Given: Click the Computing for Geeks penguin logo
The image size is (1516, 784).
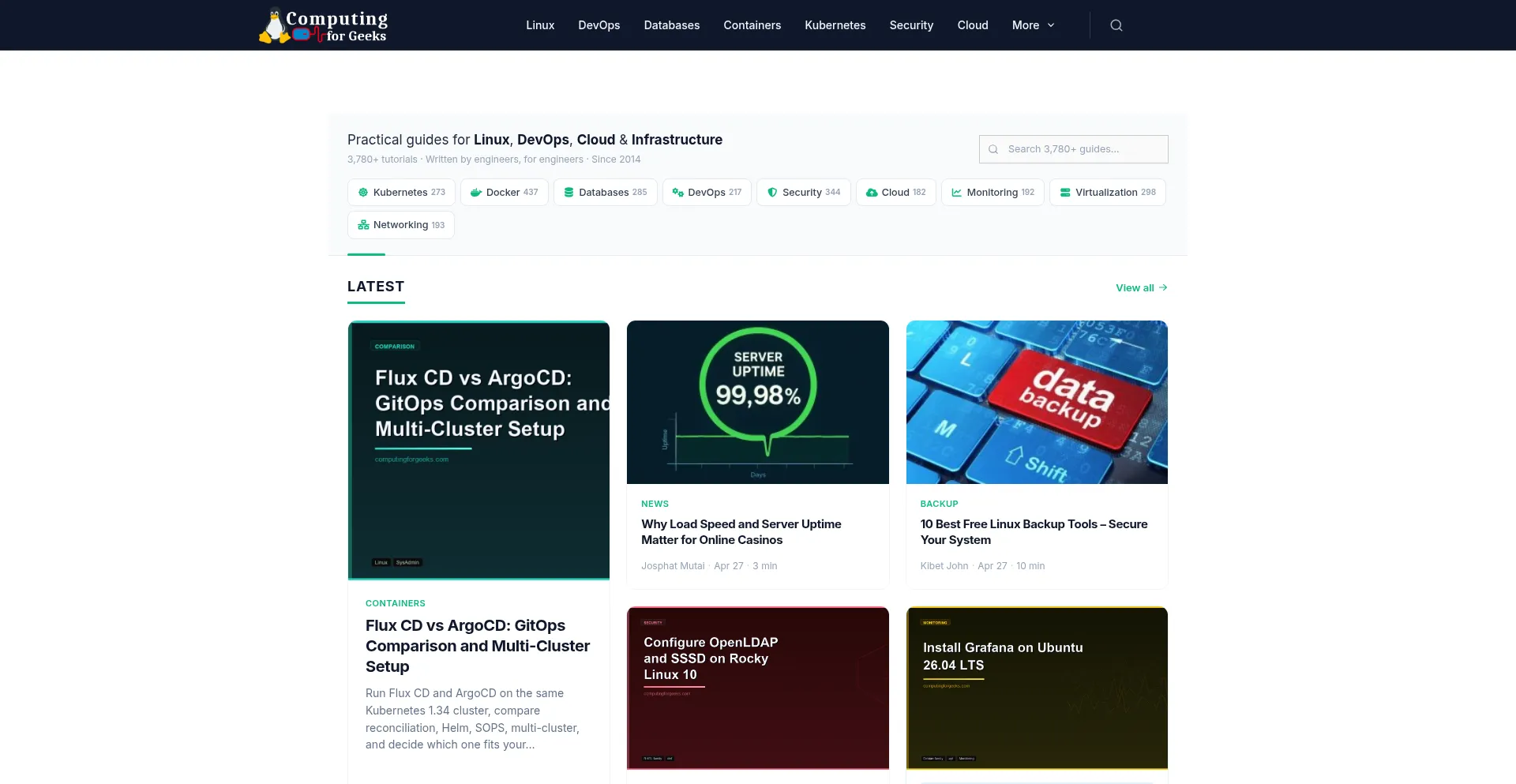Looking at the screenshot, I should pos(323,25).
